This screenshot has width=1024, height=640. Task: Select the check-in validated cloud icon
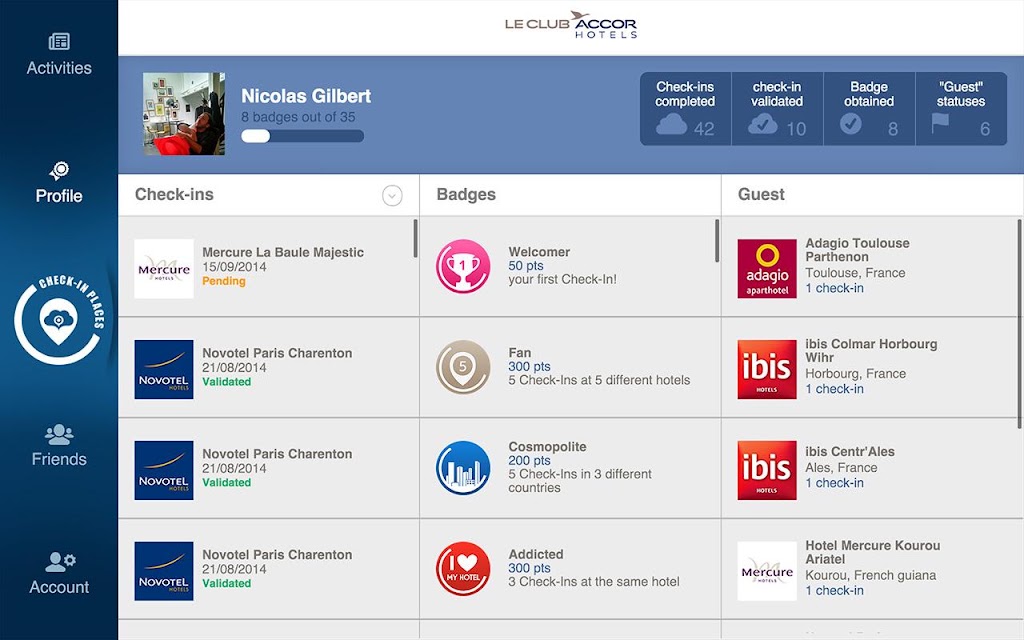coord(763,124)
